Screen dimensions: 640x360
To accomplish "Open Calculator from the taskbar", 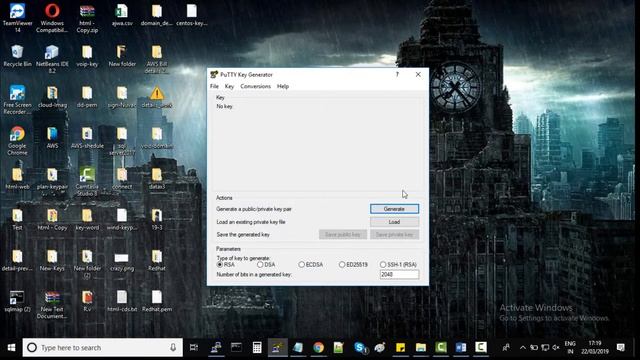I will tap(257, 347).
